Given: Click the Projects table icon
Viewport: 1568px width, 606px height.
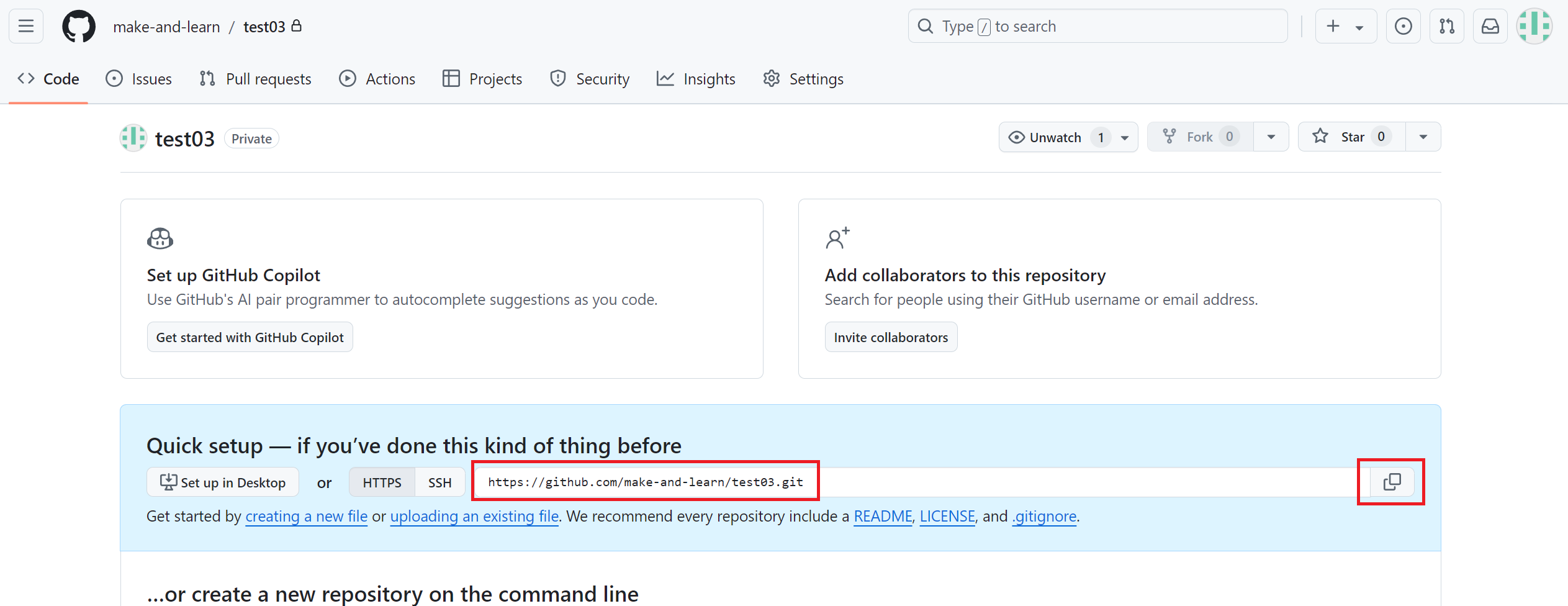Looking at the screenshot, I should coord(451,79).
